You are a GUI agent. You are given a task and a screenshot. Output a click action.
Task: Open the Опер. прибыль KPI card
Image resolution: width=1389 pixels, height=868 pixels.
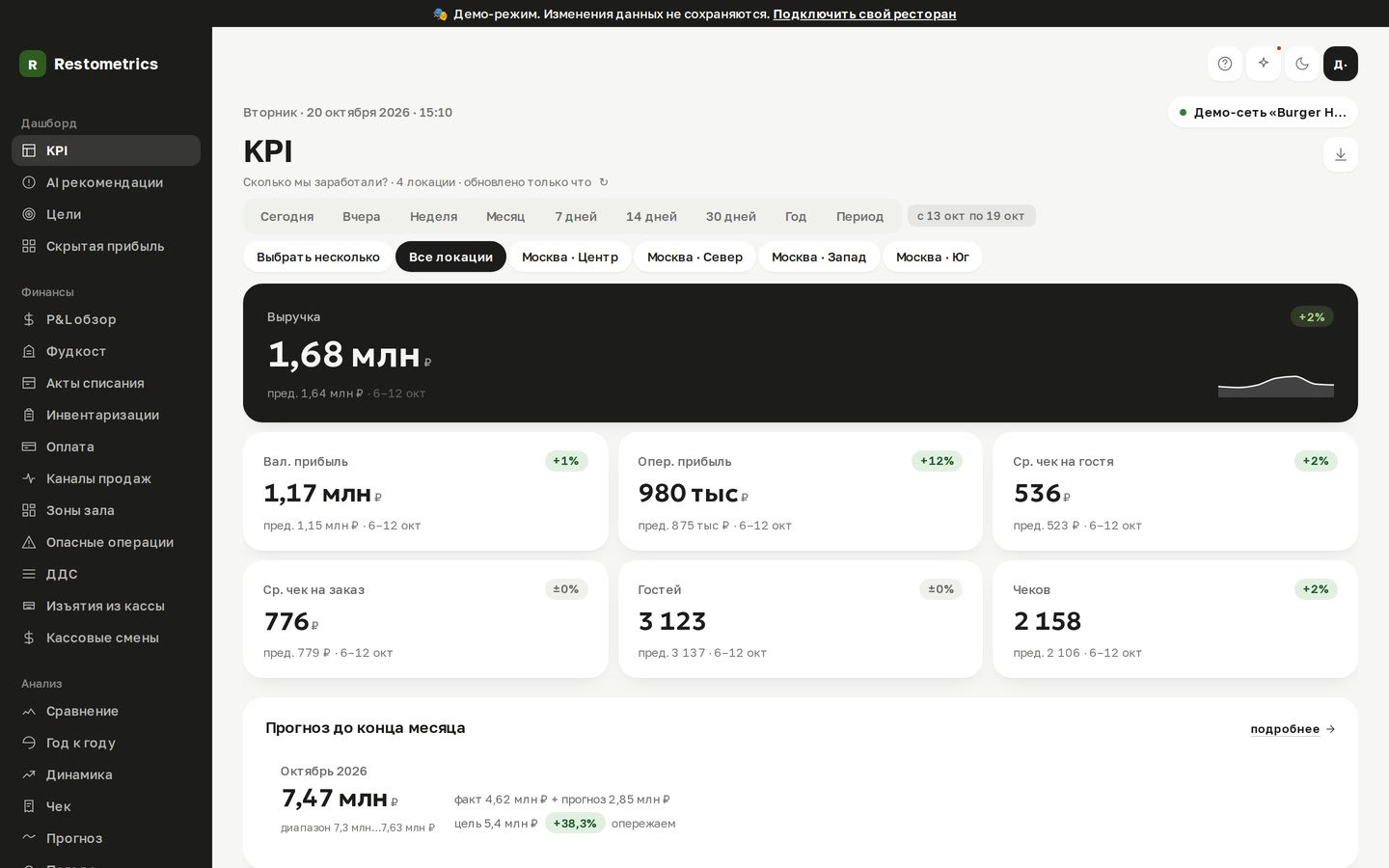coord(801,492)
